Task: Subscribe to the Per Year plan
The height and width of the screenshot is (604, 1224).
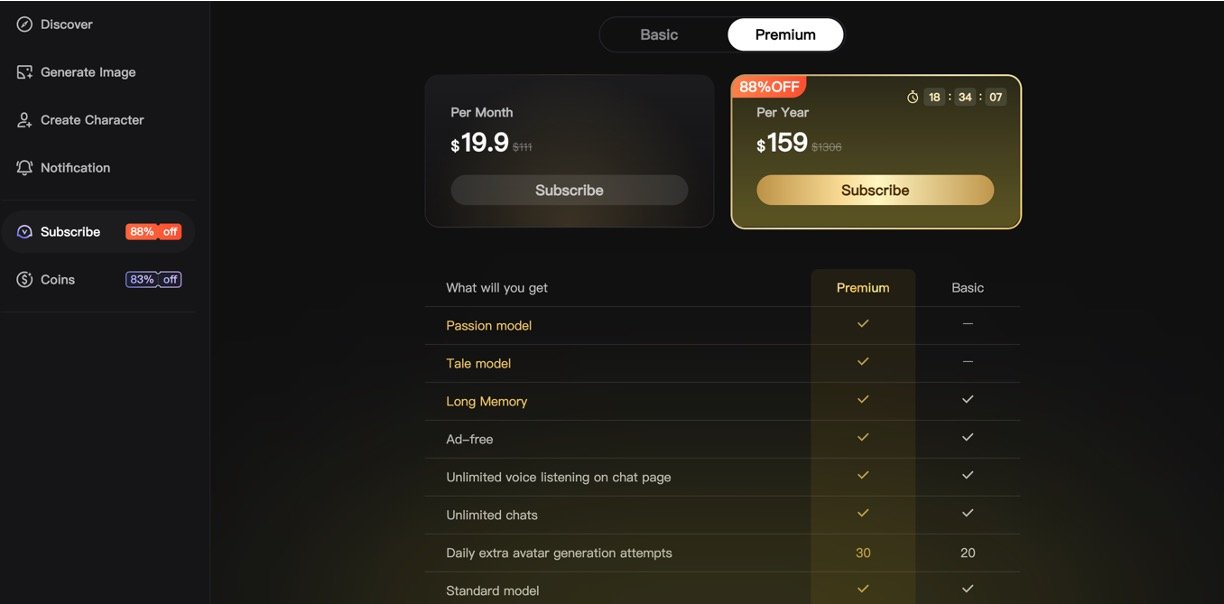Action: coord(875,190)
